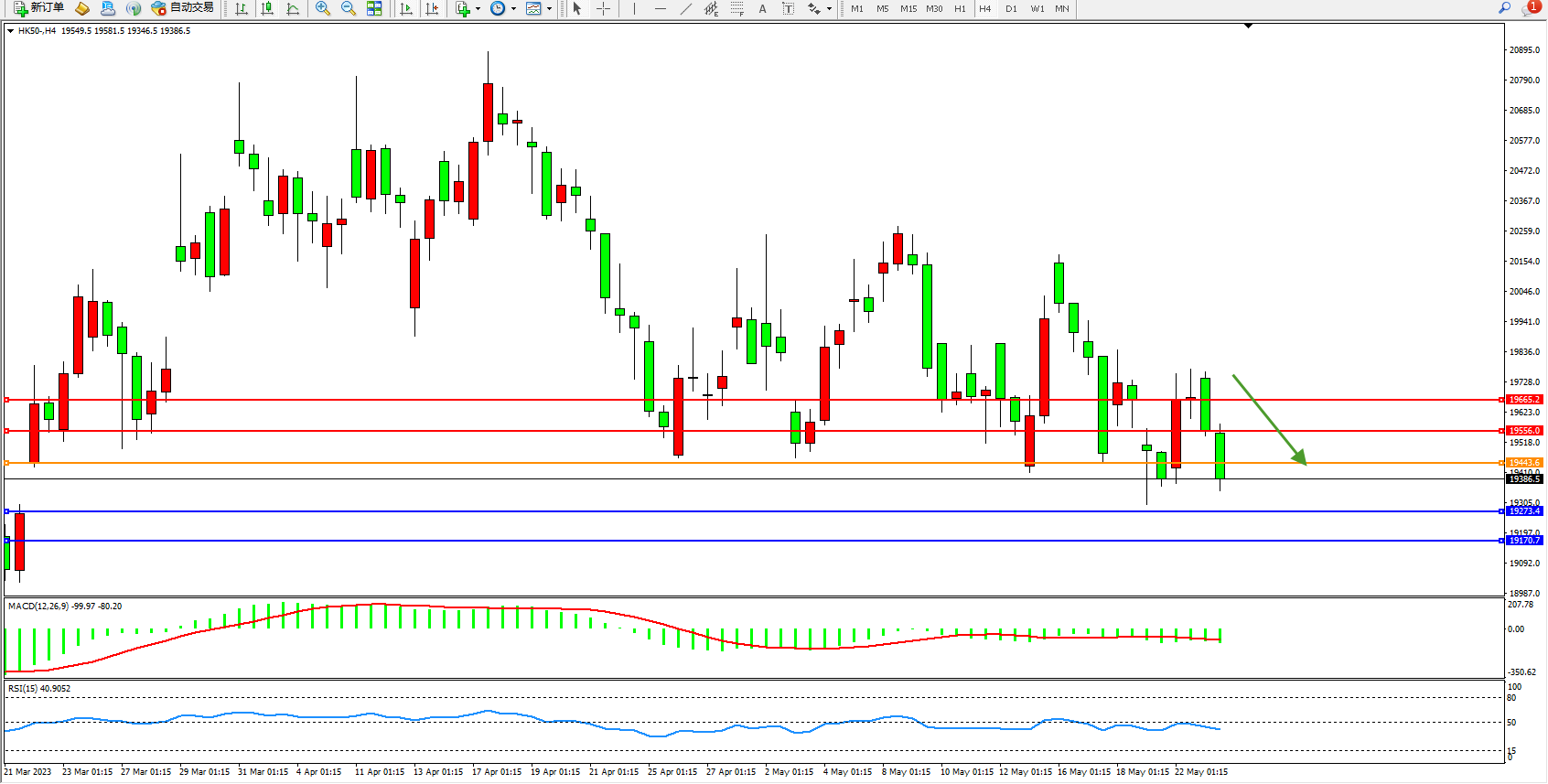Viewport: 1548px width, 784px height.
Task: Open the indicators list dropdown arrow
Action: coord(478,8)
